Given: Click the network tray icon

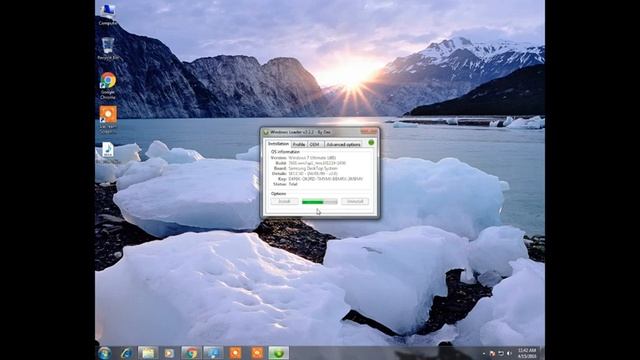Looking at the screenshot, I should pos(501,353).
